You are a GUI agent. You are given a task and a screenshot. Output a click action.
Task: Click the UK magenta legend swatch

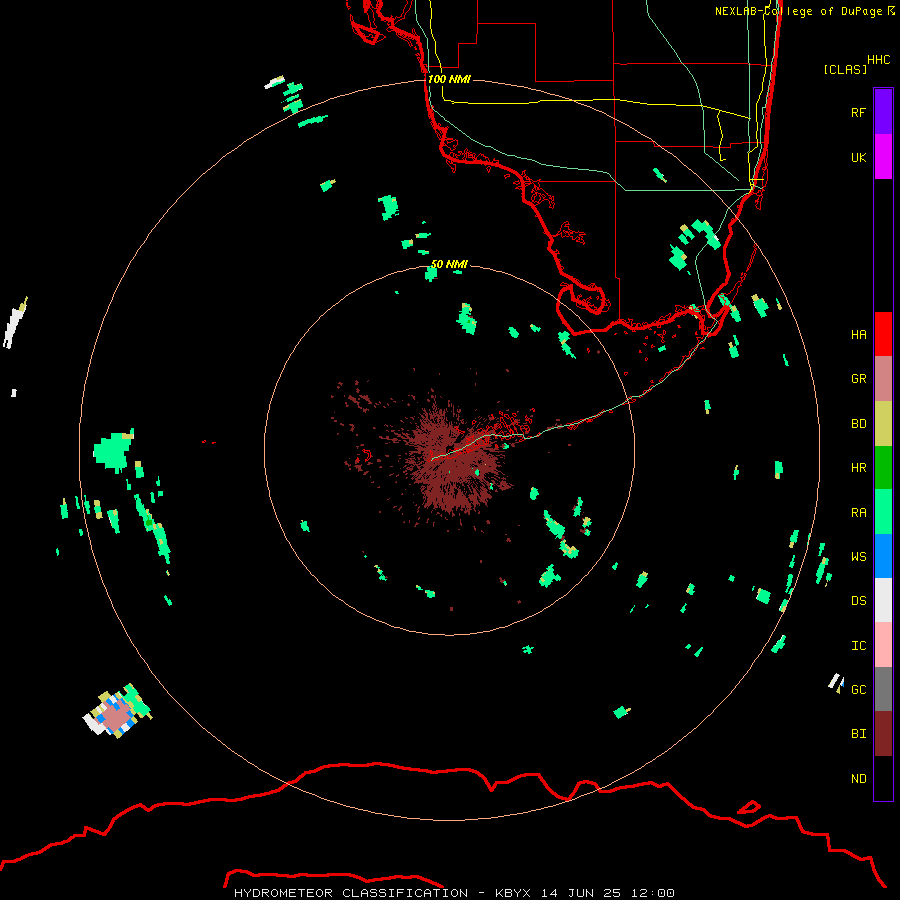click(x=883, y=157)
